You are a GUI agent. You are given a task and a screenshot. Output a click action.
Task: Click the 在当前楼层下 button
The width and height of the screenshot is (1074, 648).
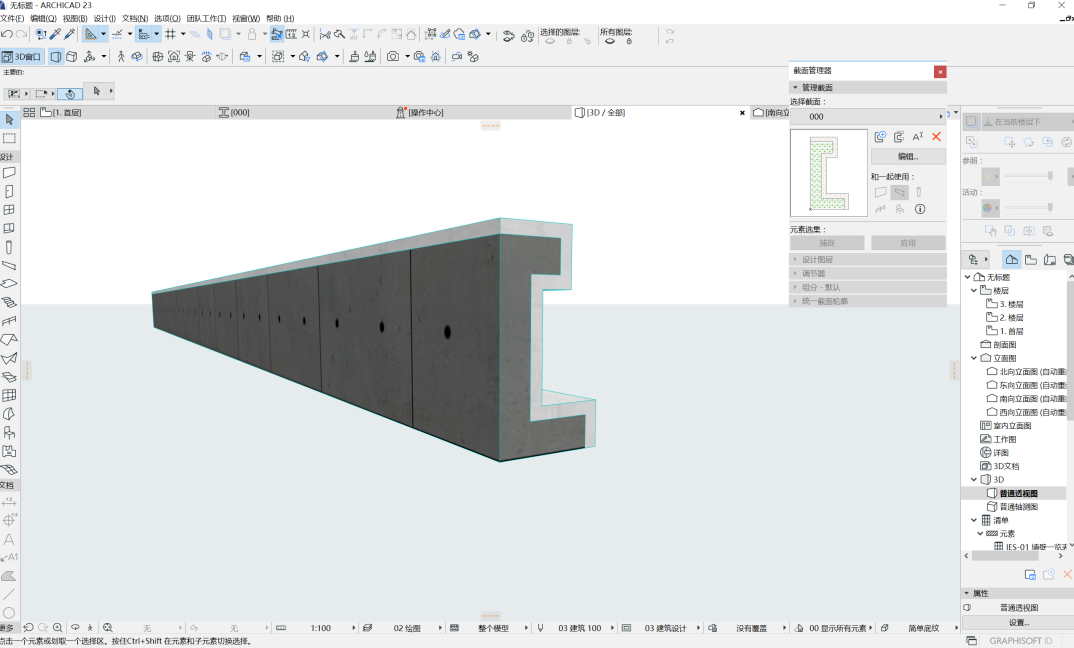point(1027,121)
